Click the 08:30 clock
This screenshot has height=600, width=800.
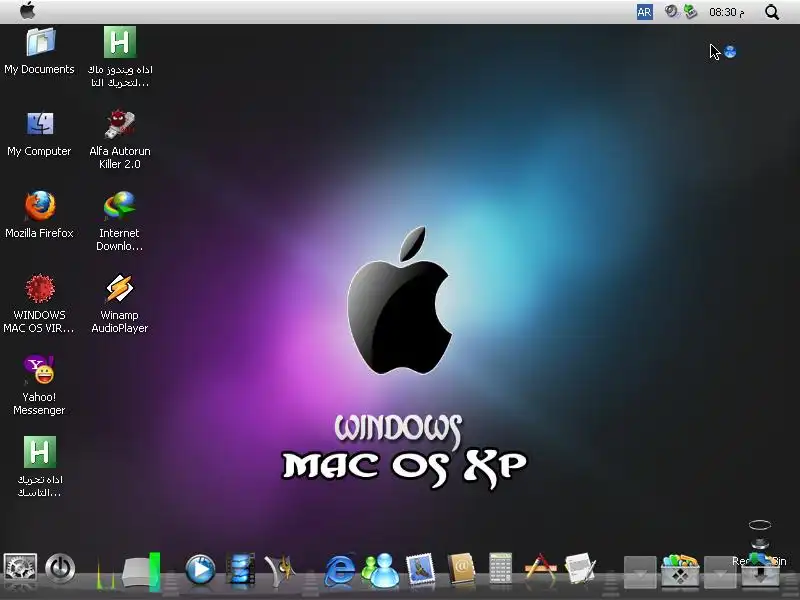(x=727, y=12)
